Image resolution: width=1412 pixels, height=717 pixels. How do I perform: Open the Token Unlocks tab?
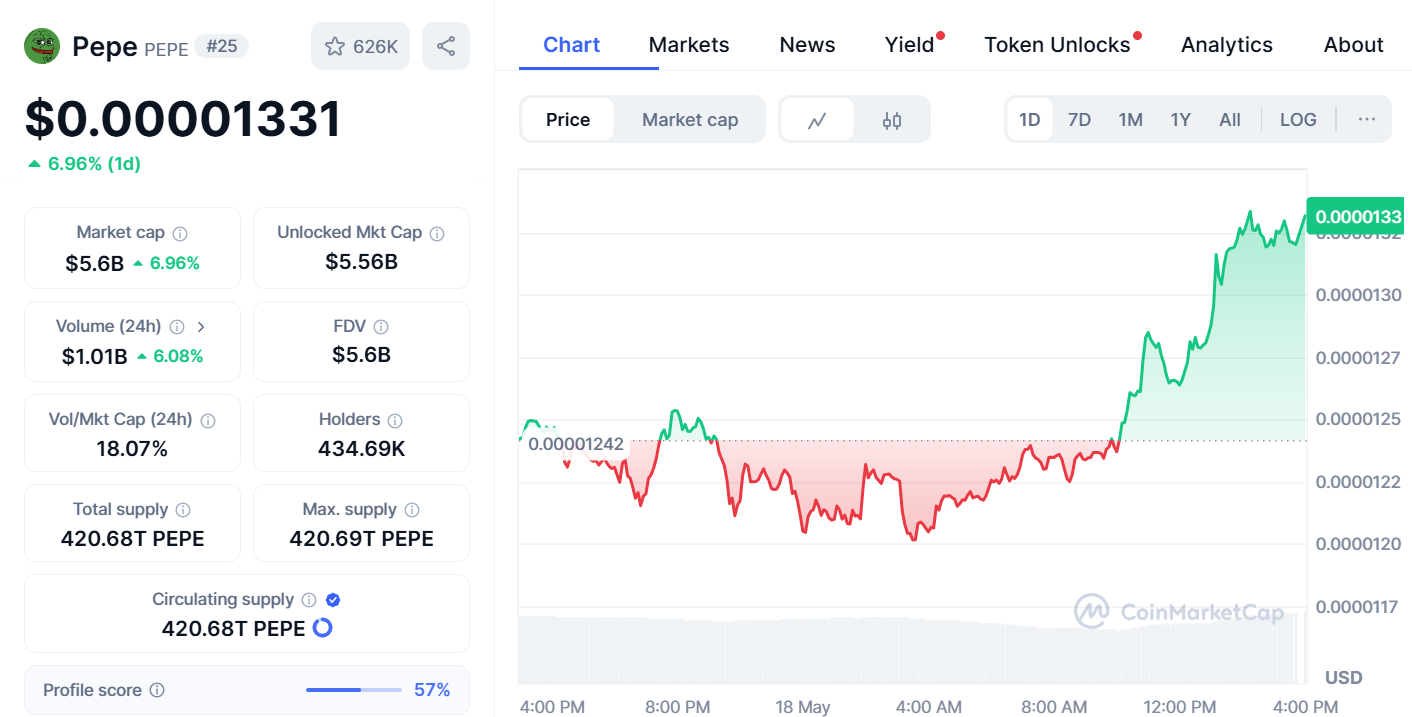point(1057,45)
